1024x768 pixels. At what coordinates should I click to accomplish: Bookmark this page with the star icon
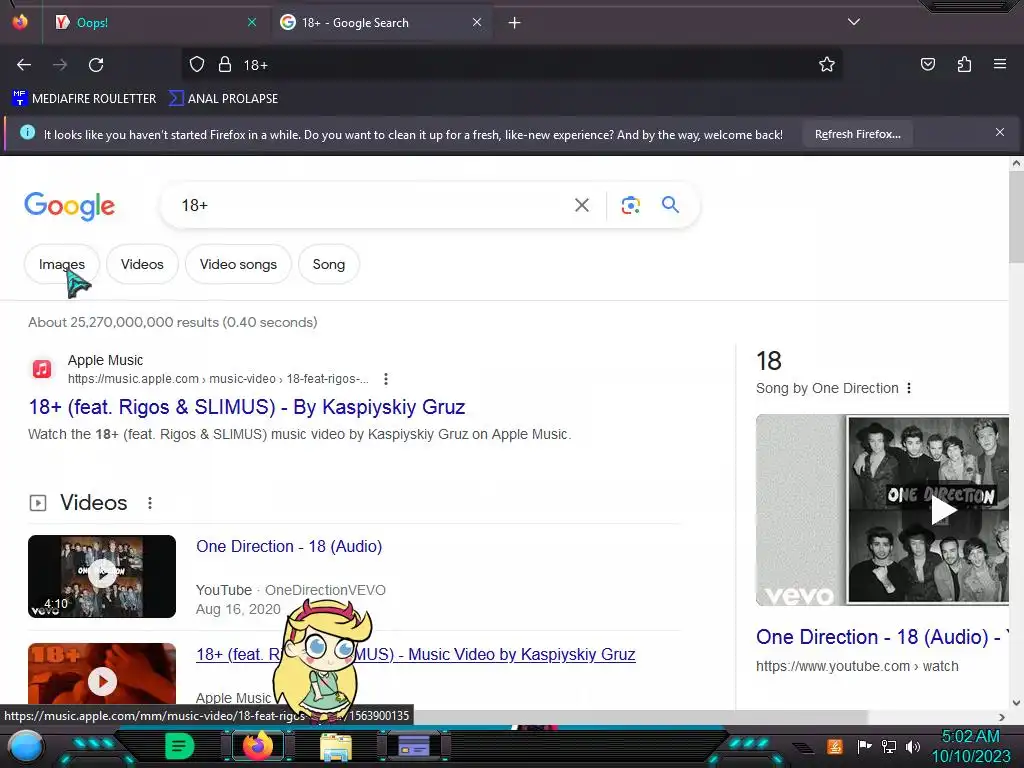(x=827, y=64)
